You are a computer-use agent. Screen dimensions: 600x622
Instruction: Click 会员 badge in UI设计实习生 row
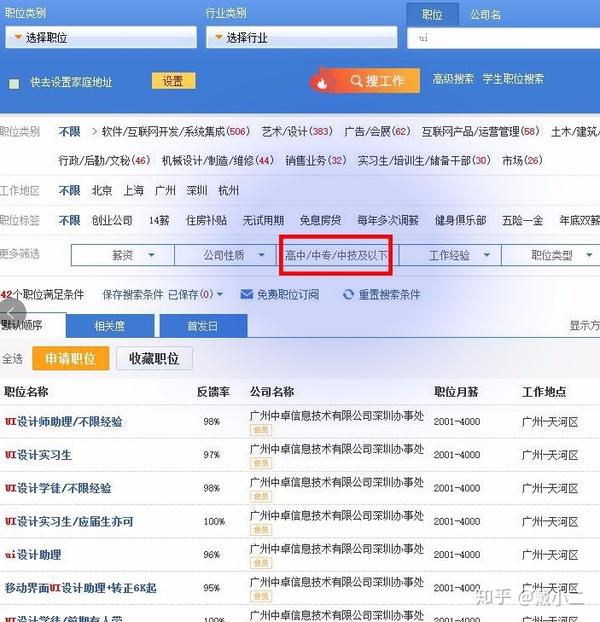click(x=261, y=463)
